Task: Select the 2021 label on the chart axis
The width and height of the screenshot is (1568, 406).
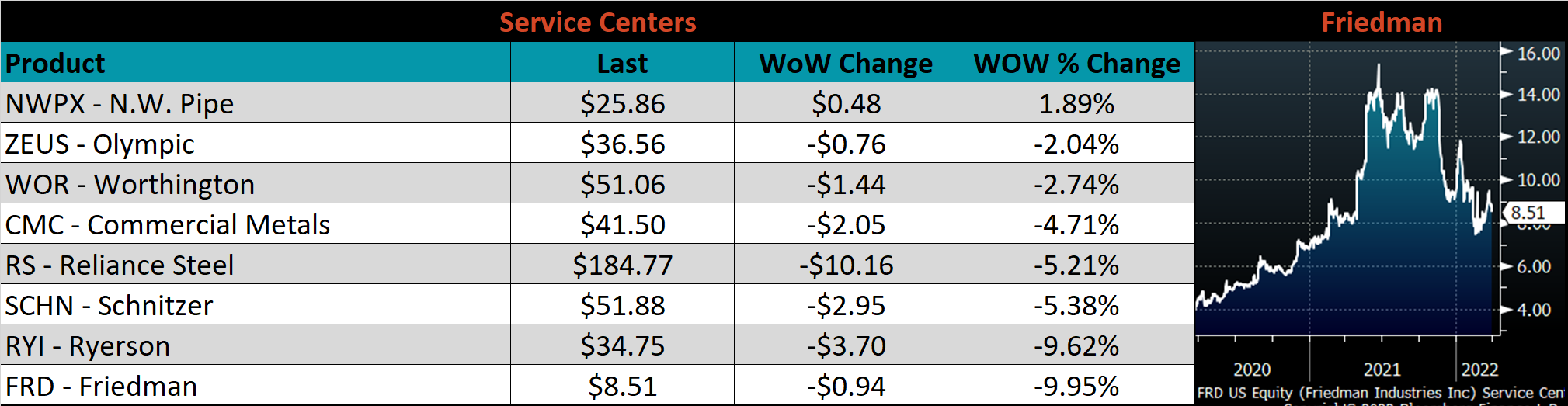Action: pyautogui.click(x=1382, y=370)
